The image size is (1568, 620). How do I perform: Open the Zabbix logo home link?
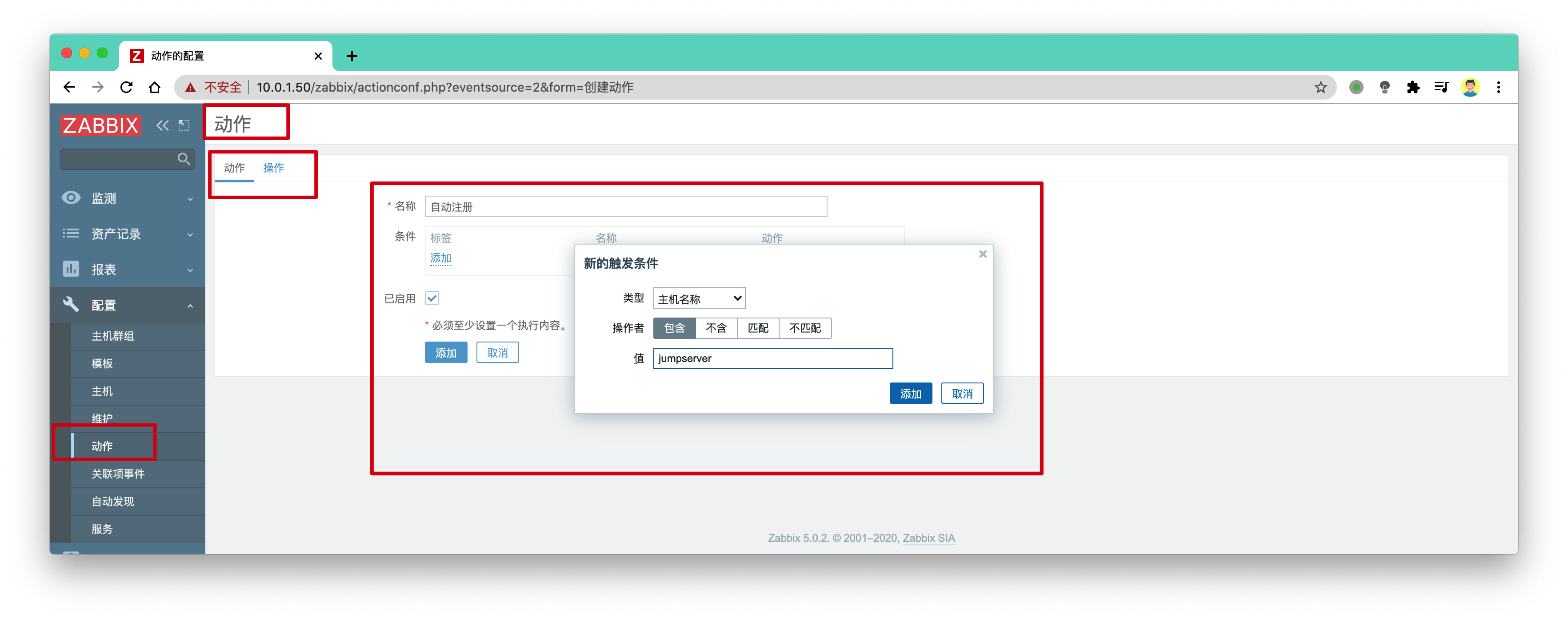100,125
